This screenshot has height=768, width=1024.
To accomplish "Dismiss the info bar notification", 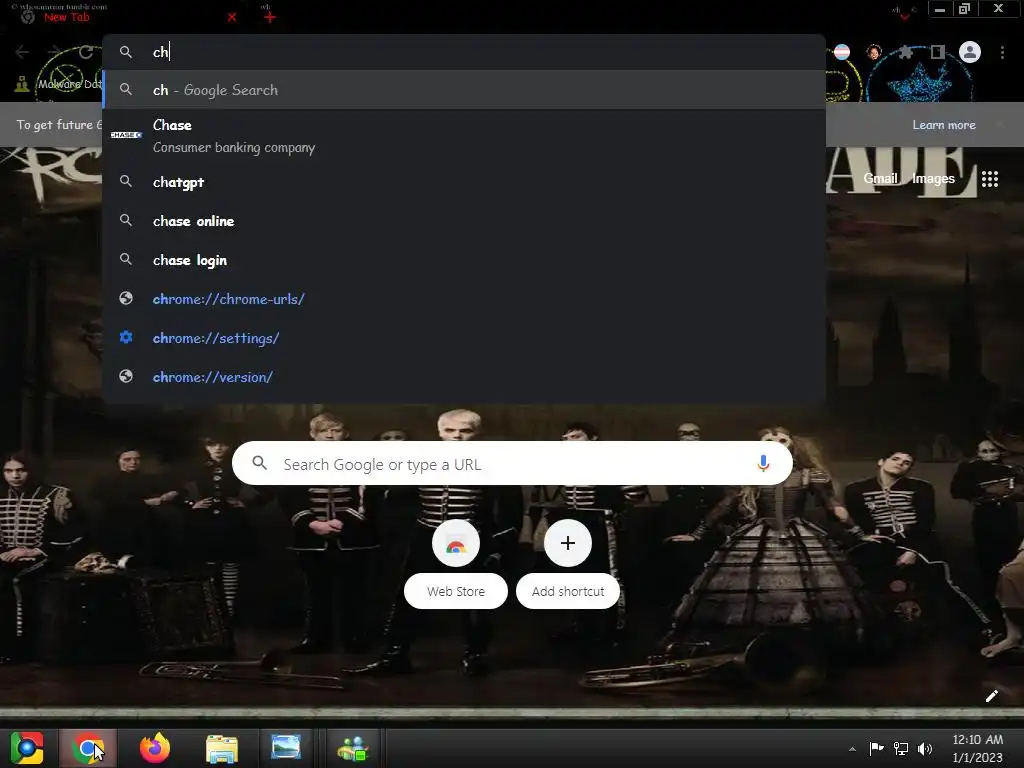I will click(x=1000, y=125).
